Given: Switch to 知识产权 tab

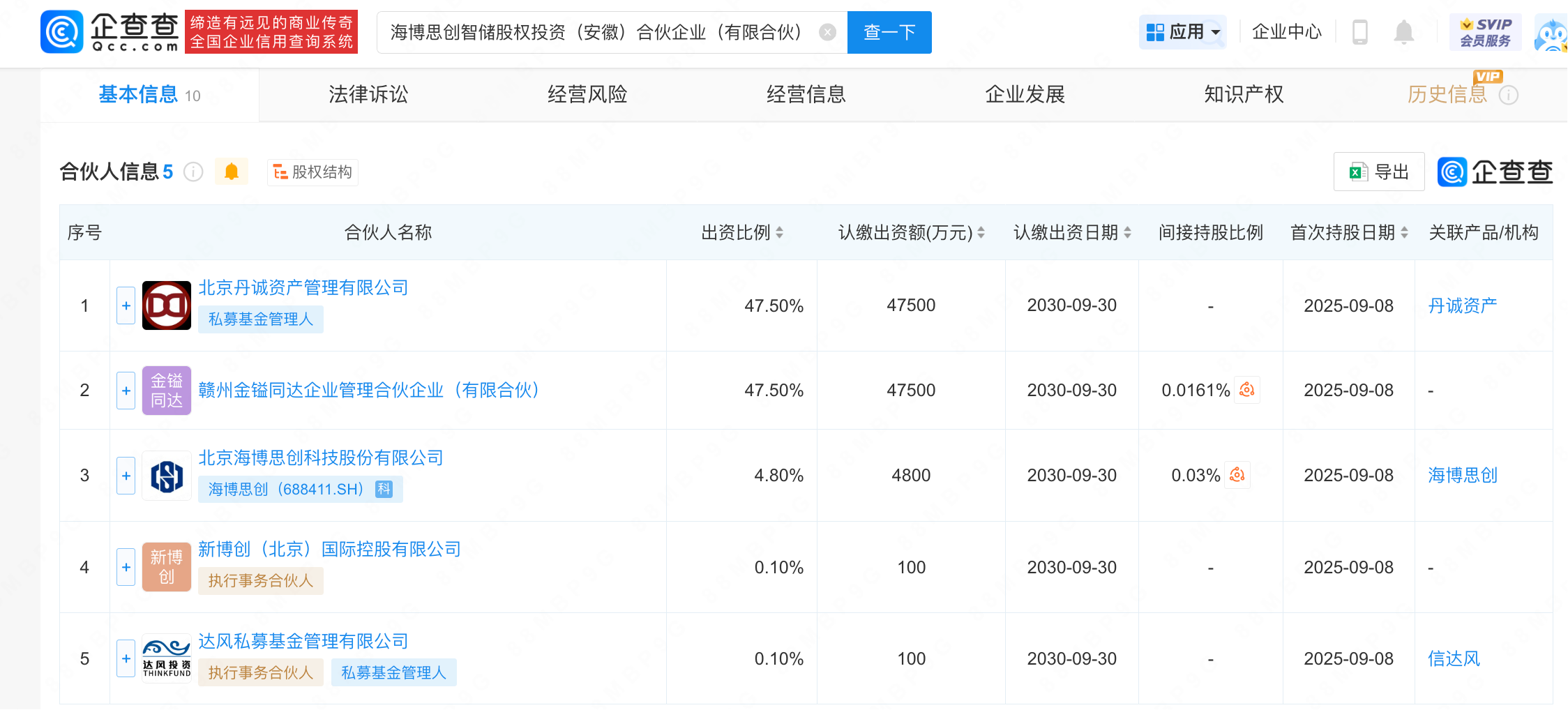Looking at the screenshot, I should tap(1244, 94).
